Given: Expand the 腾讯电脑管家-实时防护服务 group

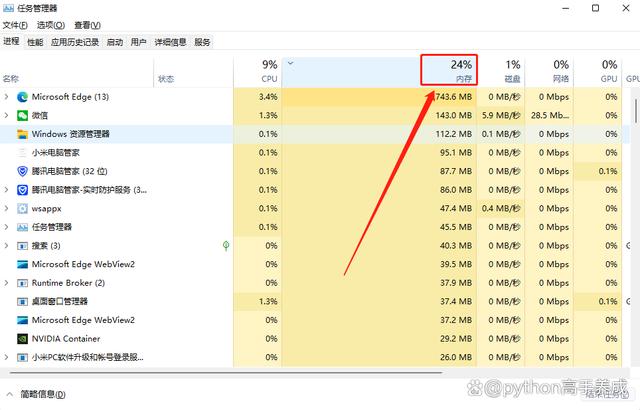Looking at the screenshot, I should pos(6,190).
